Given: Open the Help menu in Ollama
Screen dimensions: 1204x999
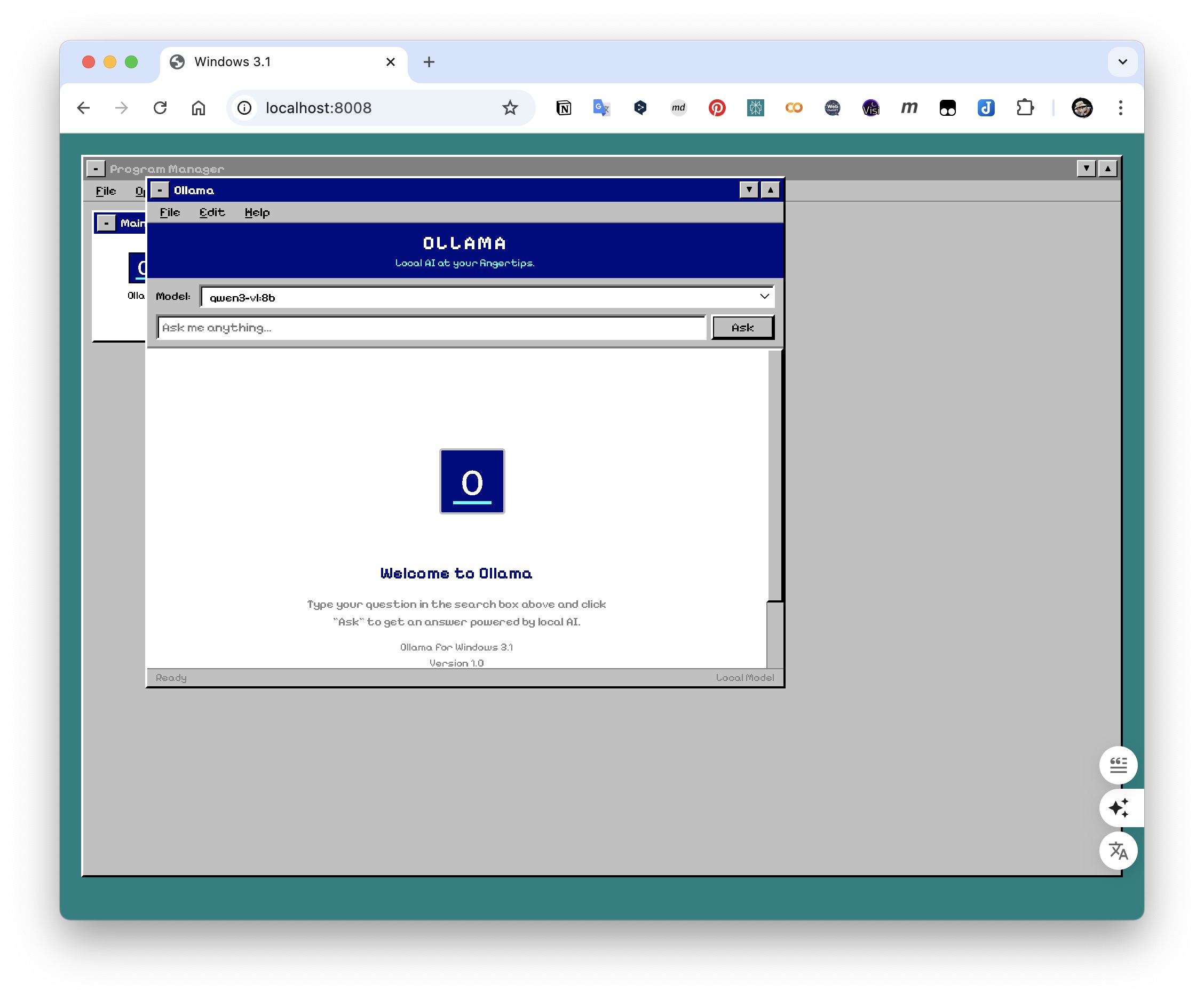Looking at the screenshot, I should pyautogui.click(x=256, y=212).
